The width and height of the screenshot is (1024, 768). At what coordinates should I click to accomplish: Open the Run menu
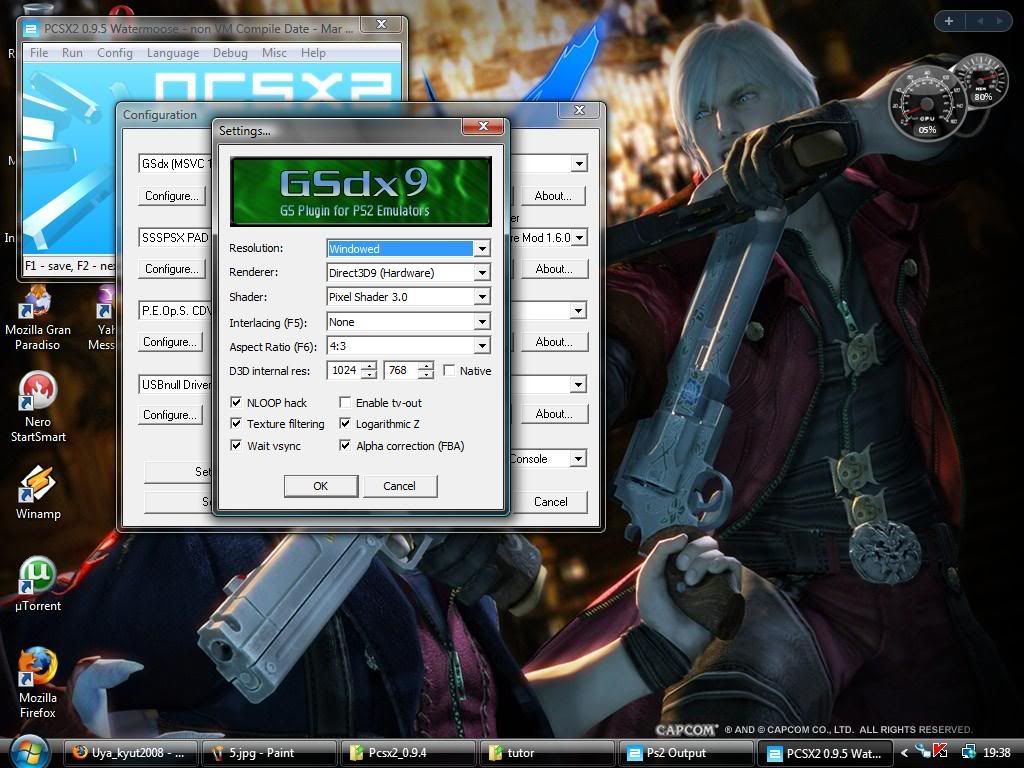pyautogui.click(x=72, y=53)
